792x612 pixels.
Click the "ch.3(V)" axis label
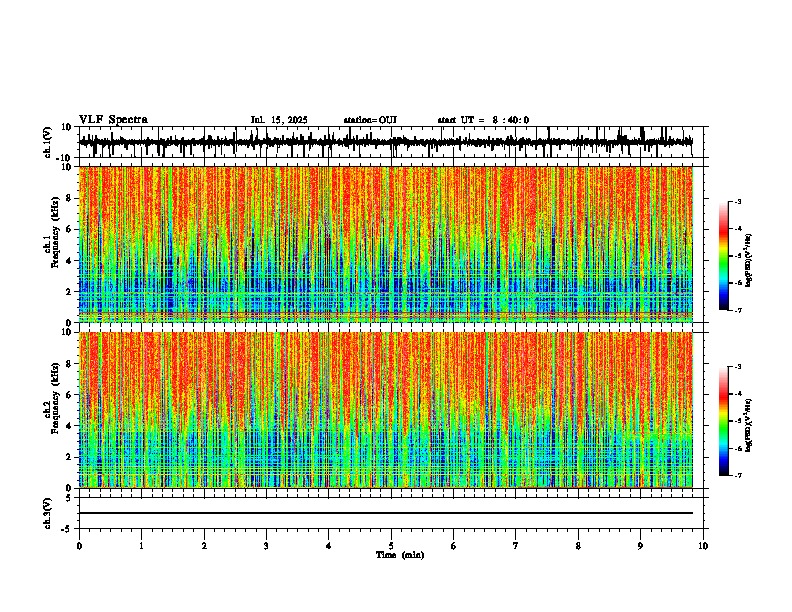pyautogui.click(x=48, y=513)
